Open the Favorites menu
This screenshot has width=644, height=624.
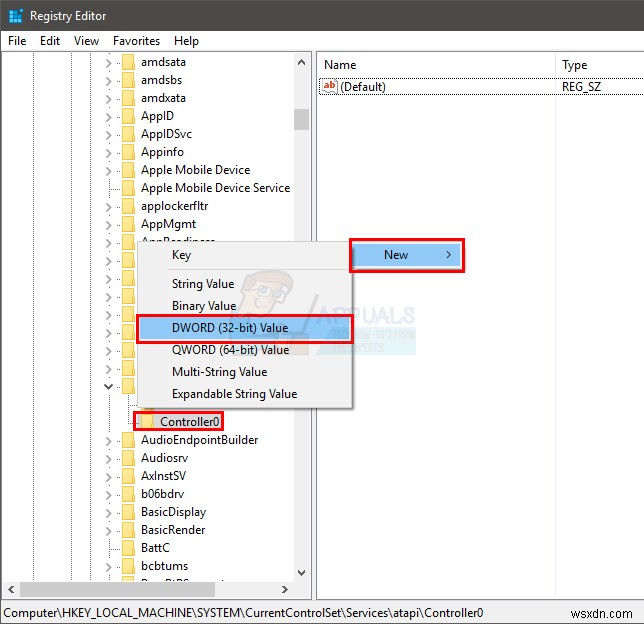point(136,41)
